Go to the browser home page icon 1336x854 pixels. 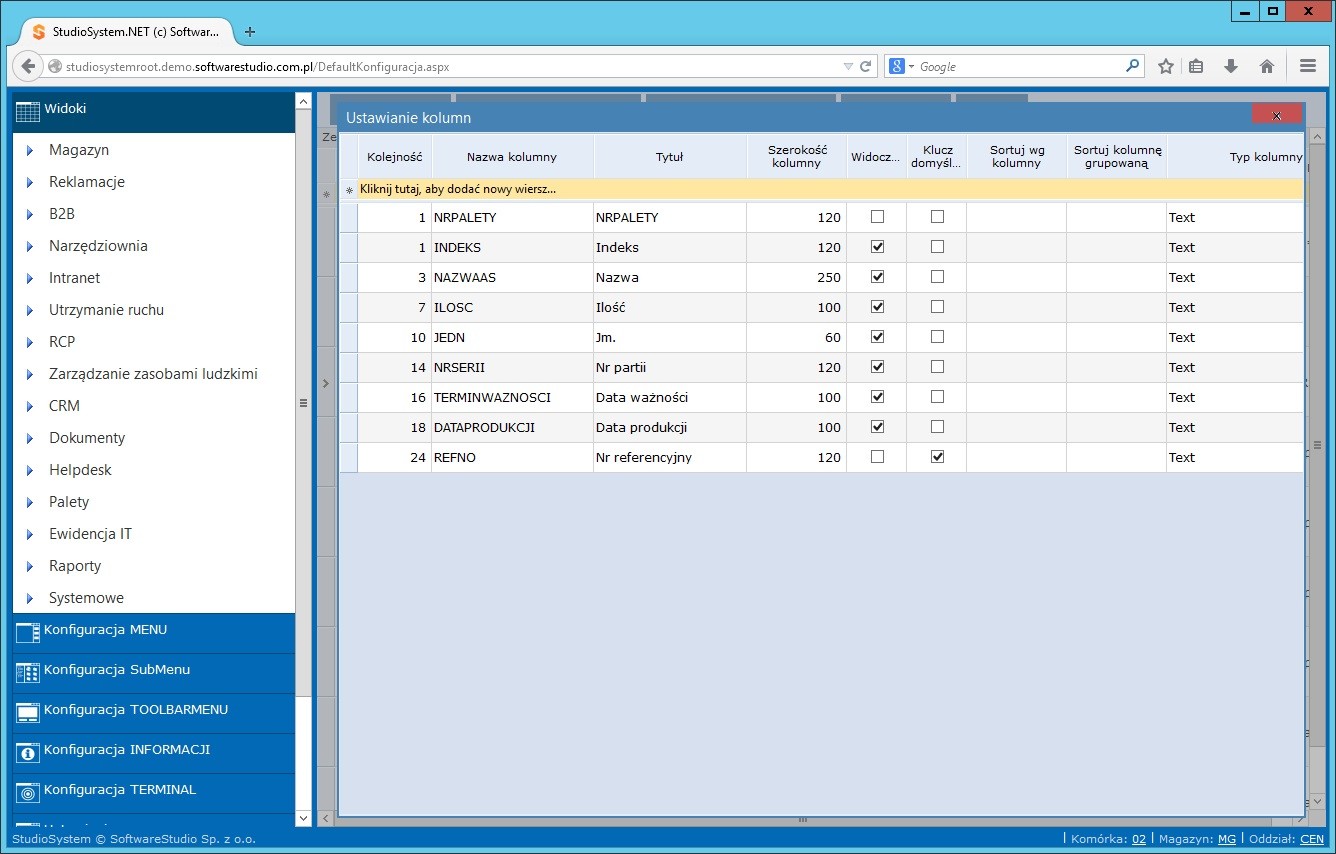(x=1267, y=66)
